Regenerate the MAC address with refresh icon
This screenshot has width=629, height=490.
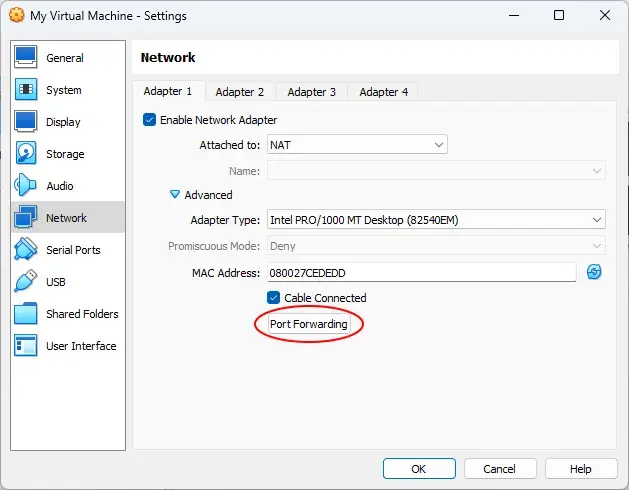click(x=594, y=272)
